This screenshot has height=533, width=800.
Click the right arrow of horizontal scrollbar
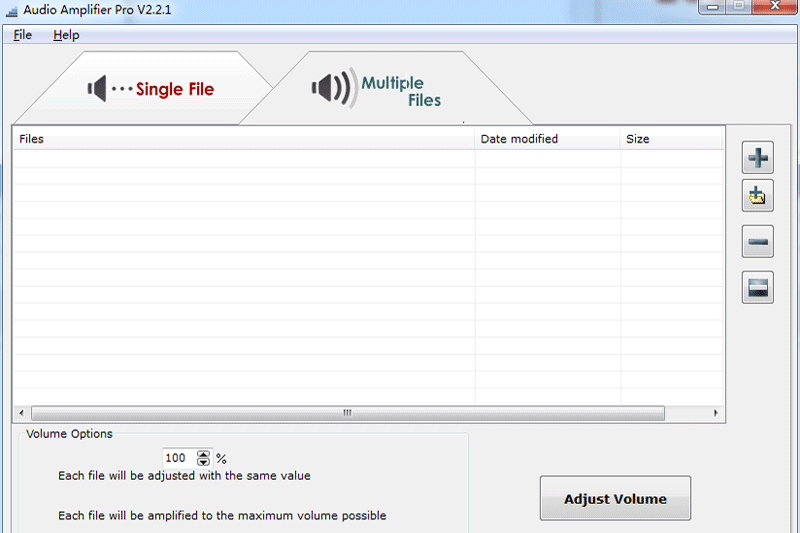coord(716,413)
